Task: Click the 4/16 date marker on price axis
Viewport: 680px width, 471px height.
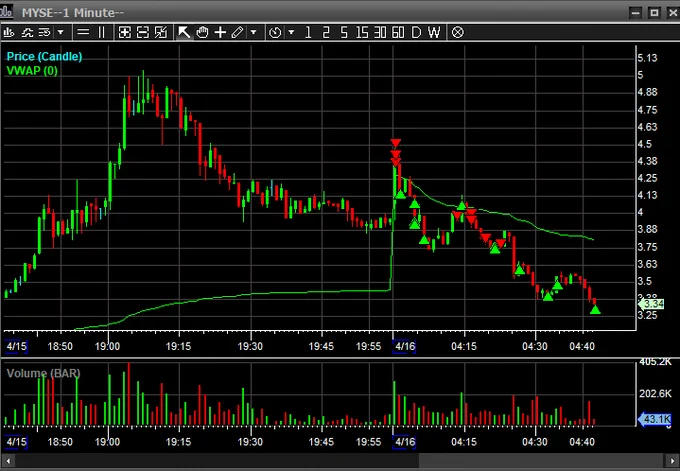Action: (405, 346)
